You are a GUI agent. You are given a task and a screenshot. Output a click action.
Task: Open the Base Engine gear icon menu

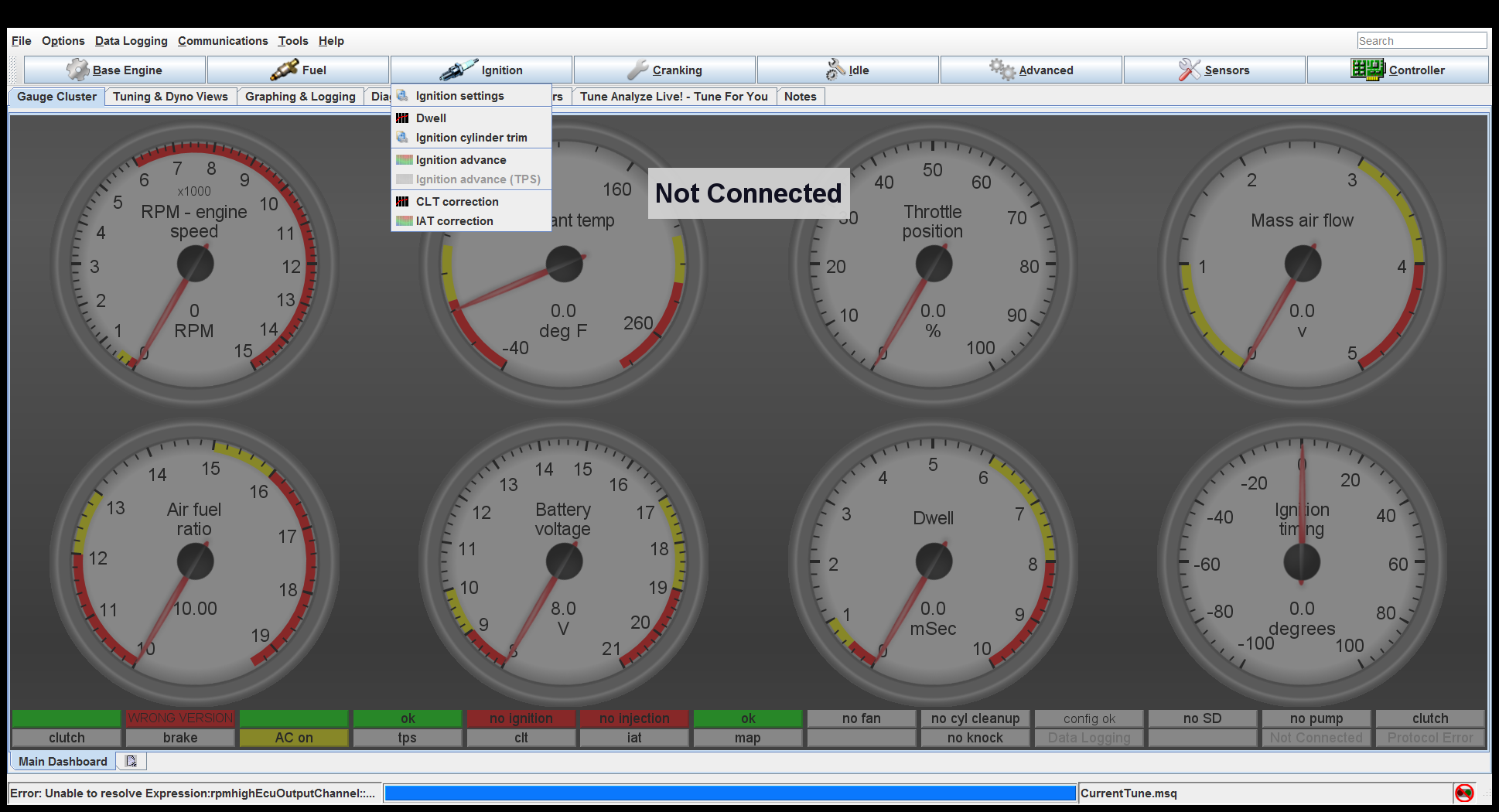[77, 70]
